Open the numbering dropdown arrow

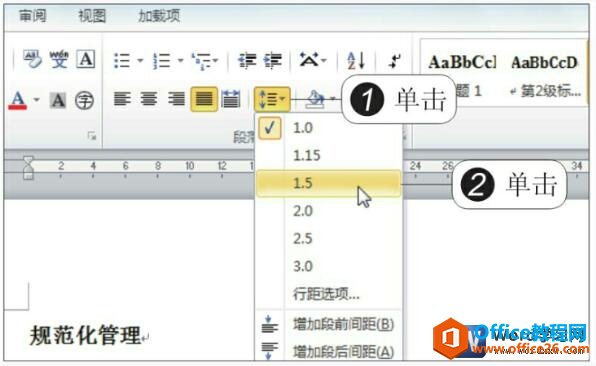[181, 60]
